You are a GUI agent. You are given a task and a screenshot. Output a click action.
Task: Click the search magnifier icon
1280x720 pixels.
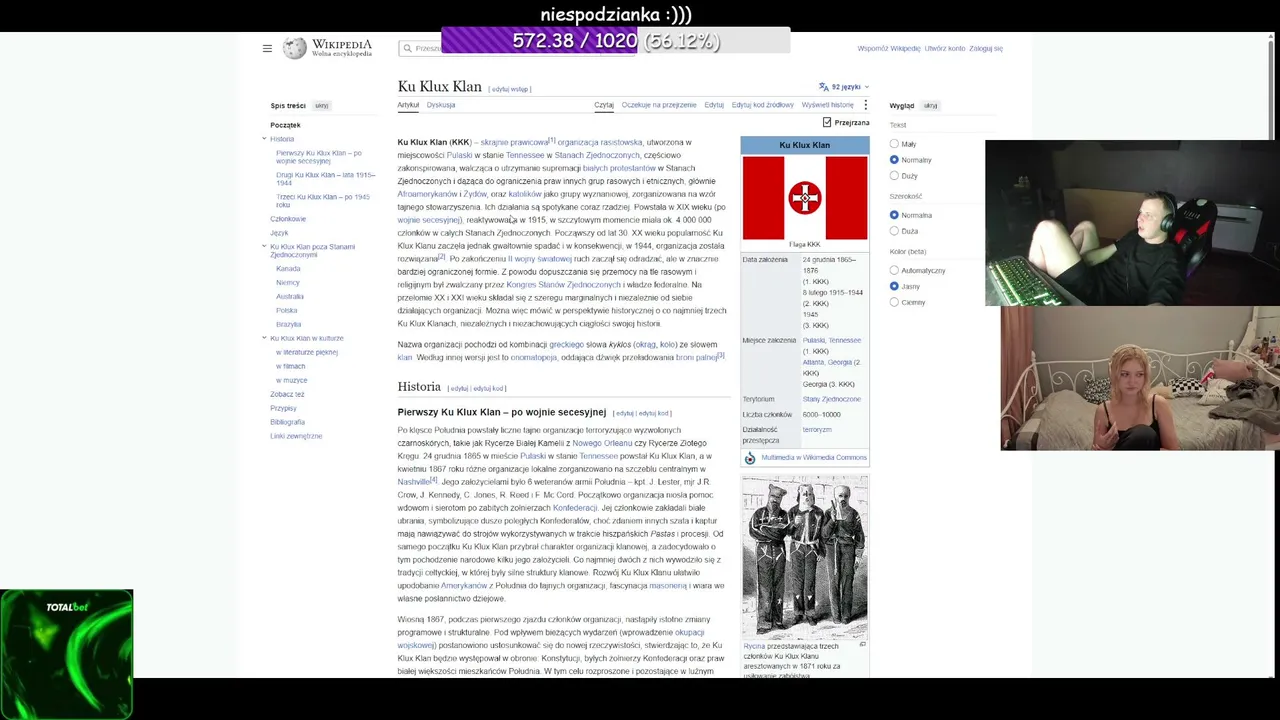407,48
